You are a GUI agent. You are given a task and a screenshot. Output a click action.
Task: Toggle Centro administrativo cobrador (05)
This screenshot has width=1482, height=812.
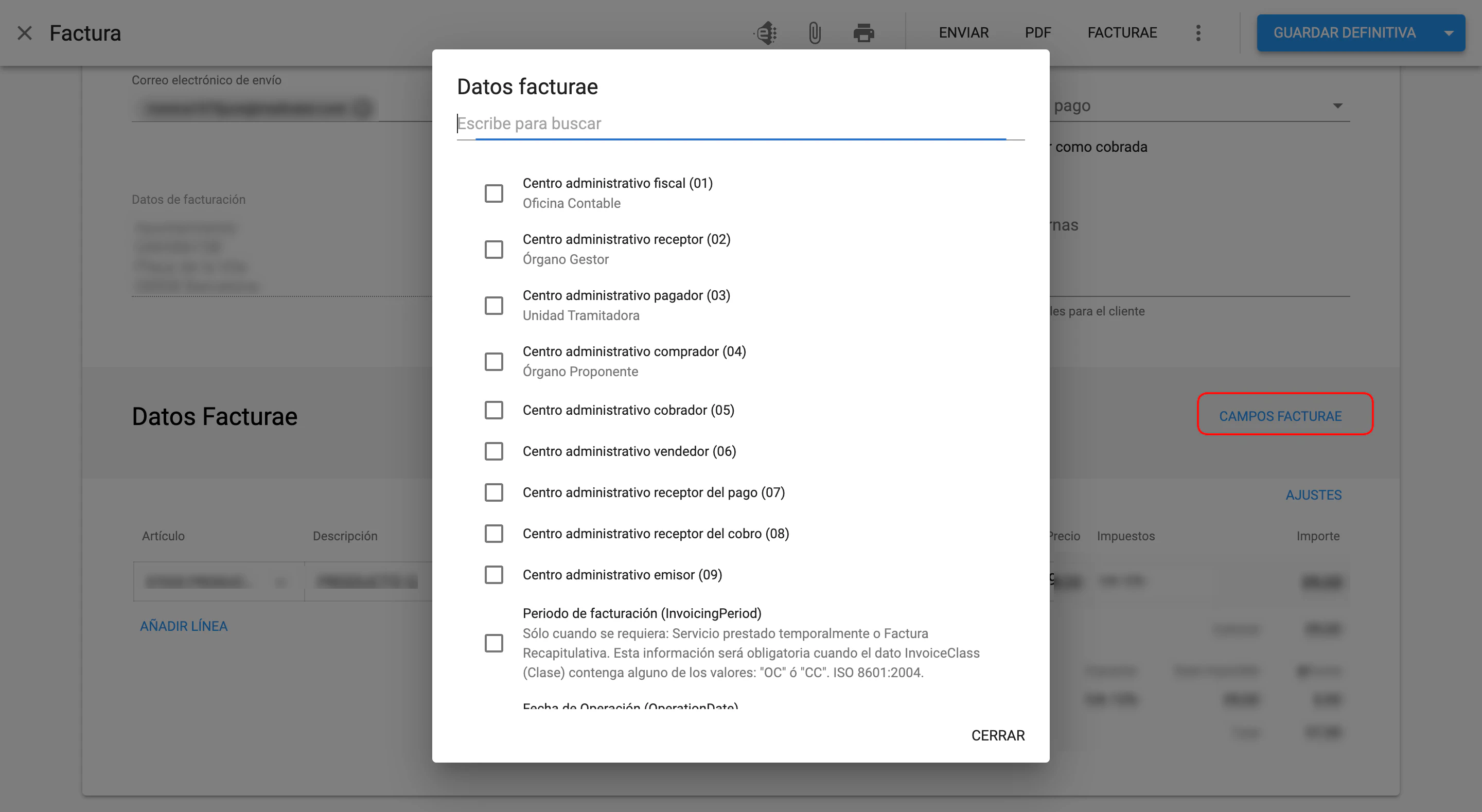point(493,410)
